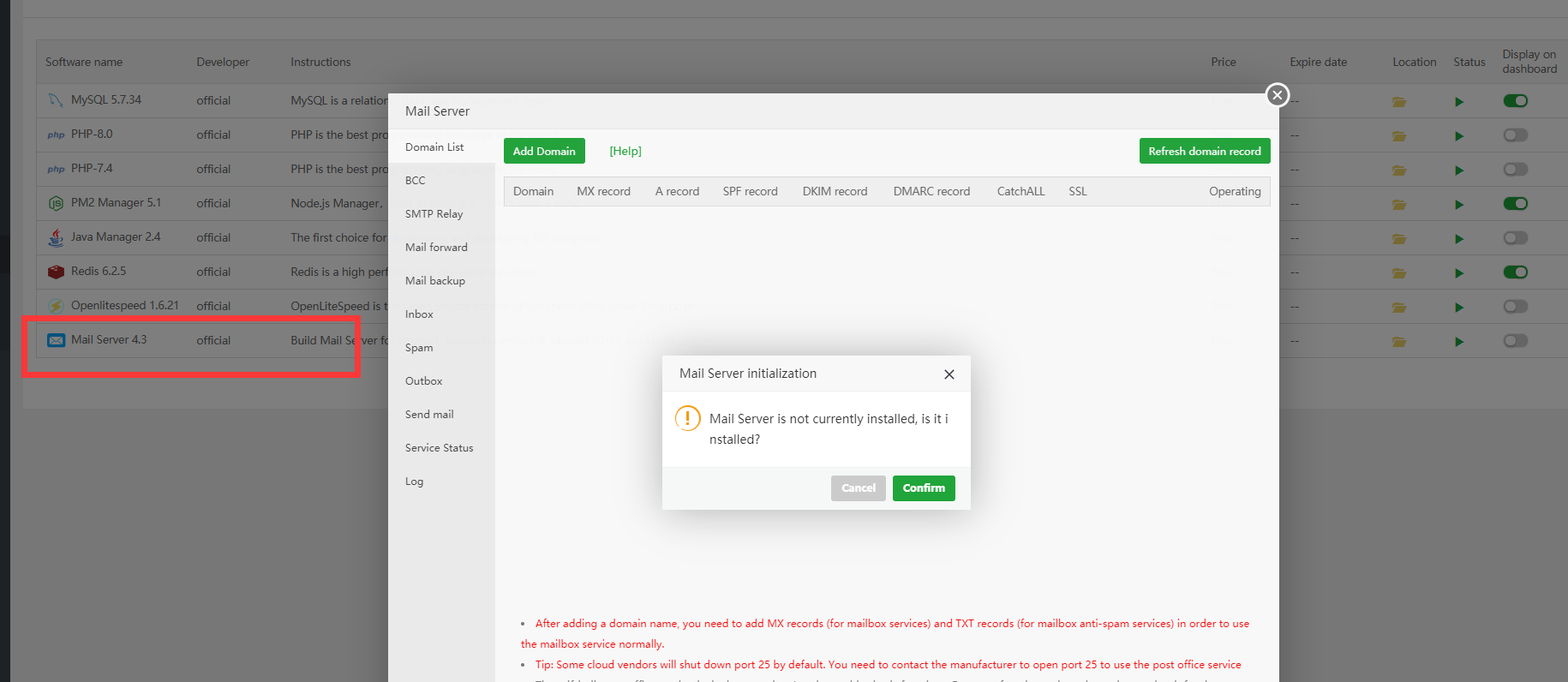Viewport: 1568px width, 682px height.
Task: Click the Openlitespeed lightning icon
Action: point(56,306)
